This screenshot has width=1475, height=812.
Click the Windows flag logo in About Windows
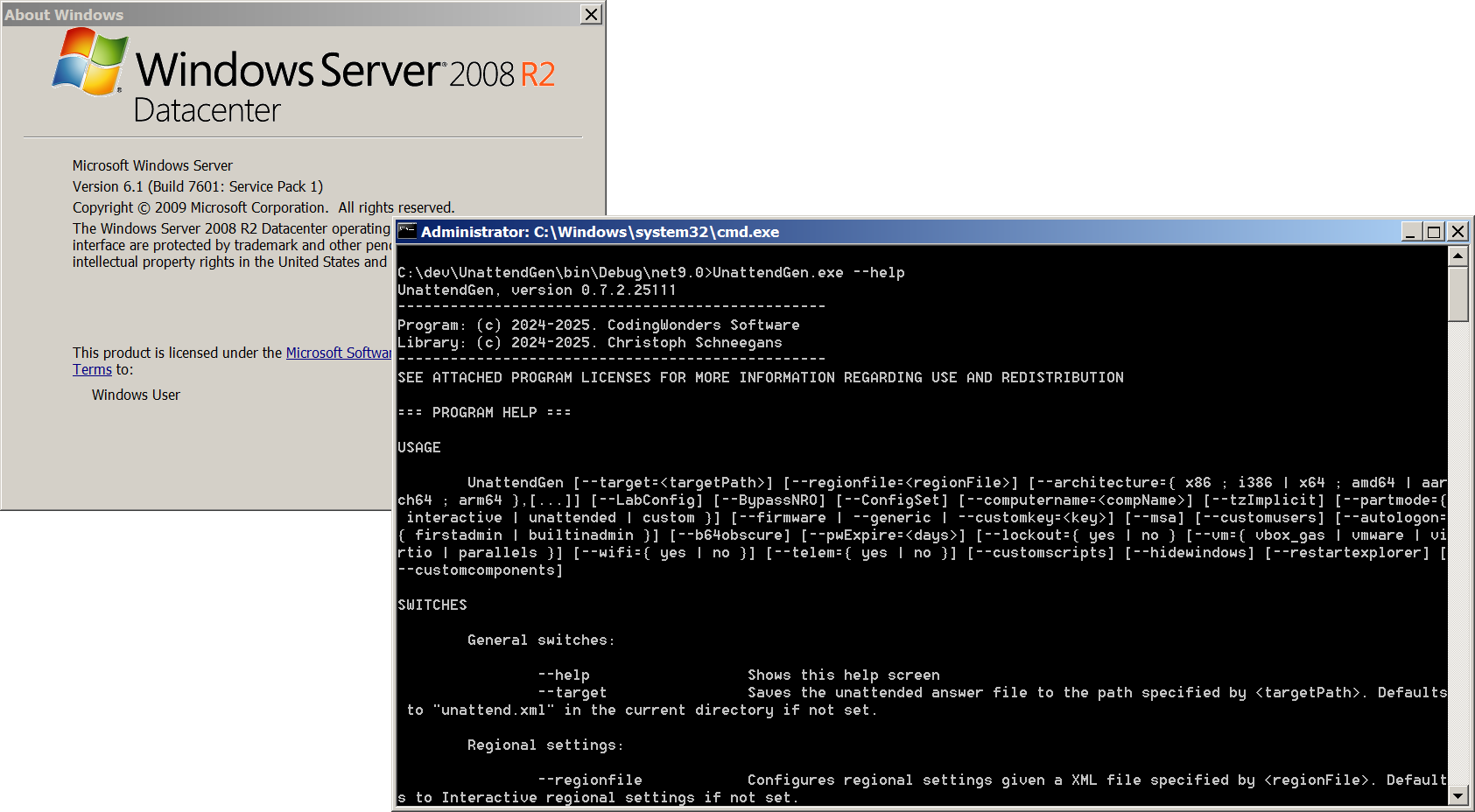(90, 61)
